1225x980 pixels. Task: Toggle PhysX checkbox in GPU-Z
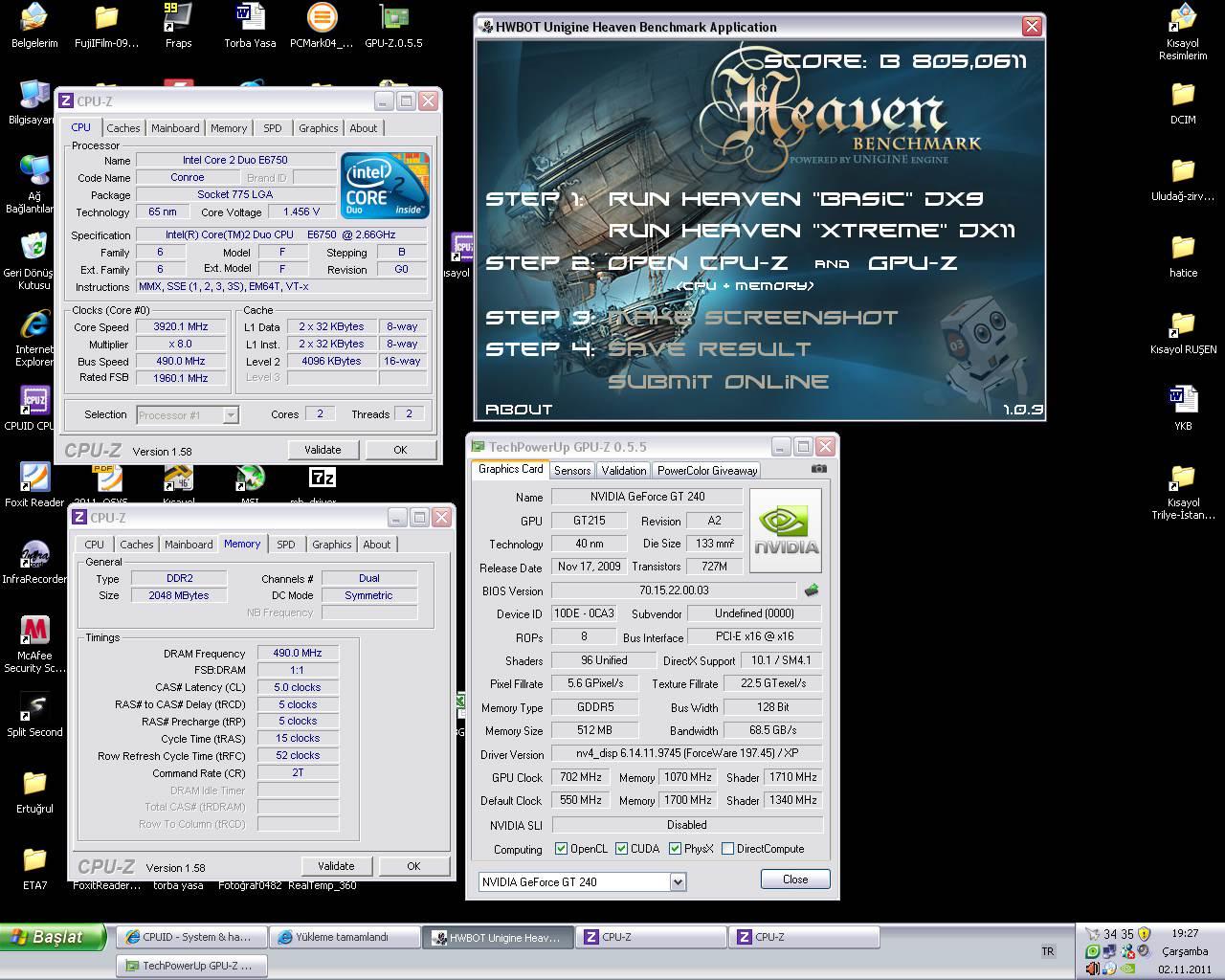click(675, 849)
